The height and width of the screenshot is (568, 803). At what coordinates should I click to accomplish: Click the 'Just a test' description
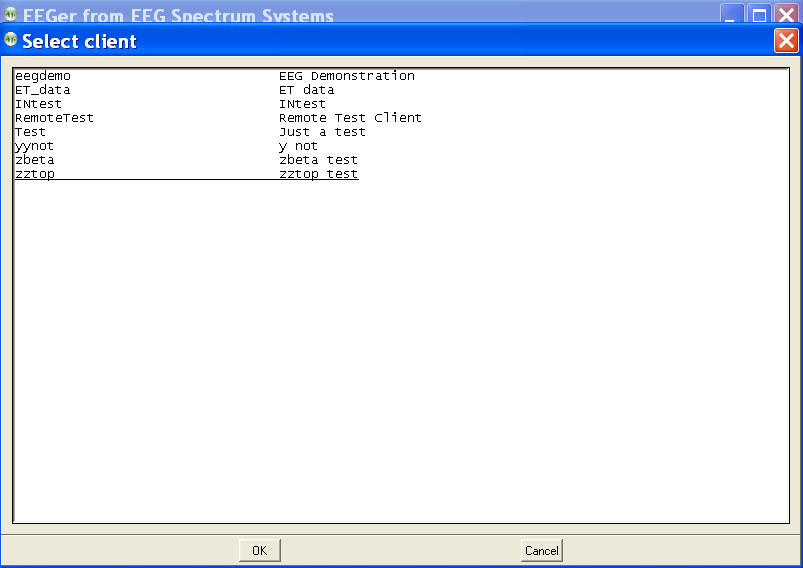click(322, 132)
